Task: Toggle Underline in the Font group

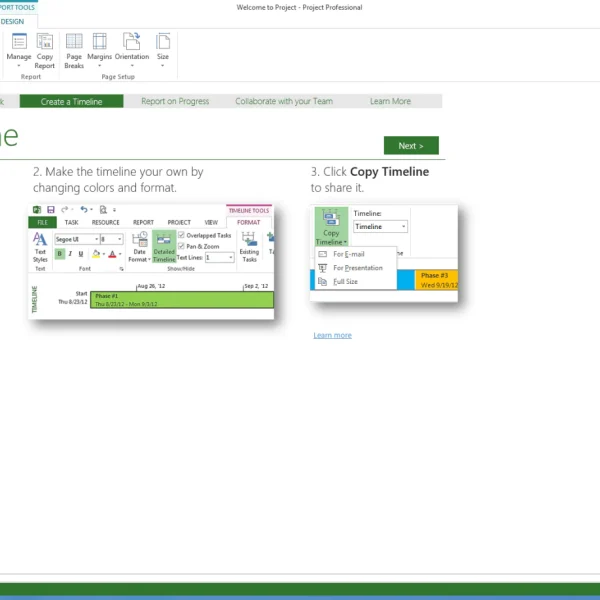Action: pos(81,254)
